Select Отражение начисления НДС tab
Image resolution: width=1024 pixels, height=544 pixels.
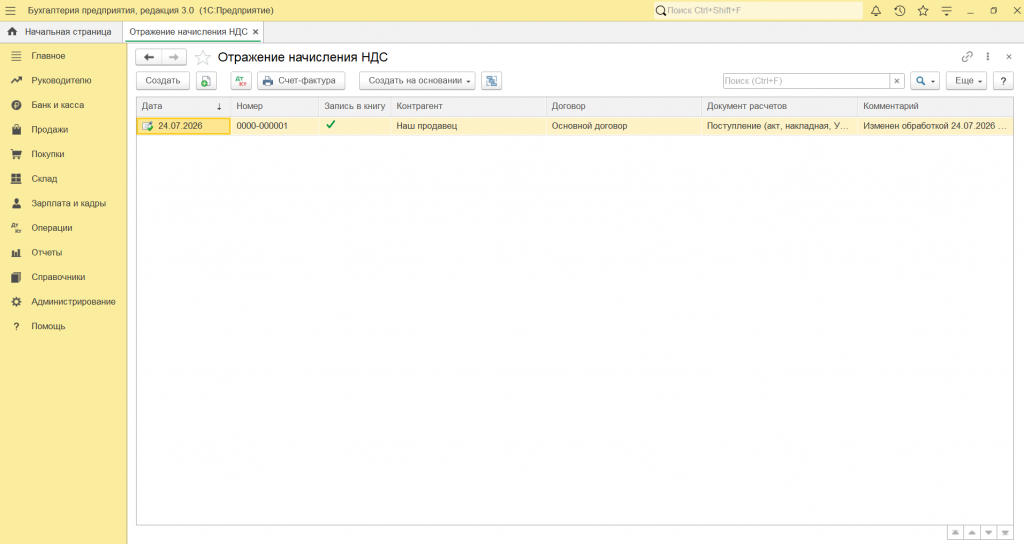tap(188, 32)
